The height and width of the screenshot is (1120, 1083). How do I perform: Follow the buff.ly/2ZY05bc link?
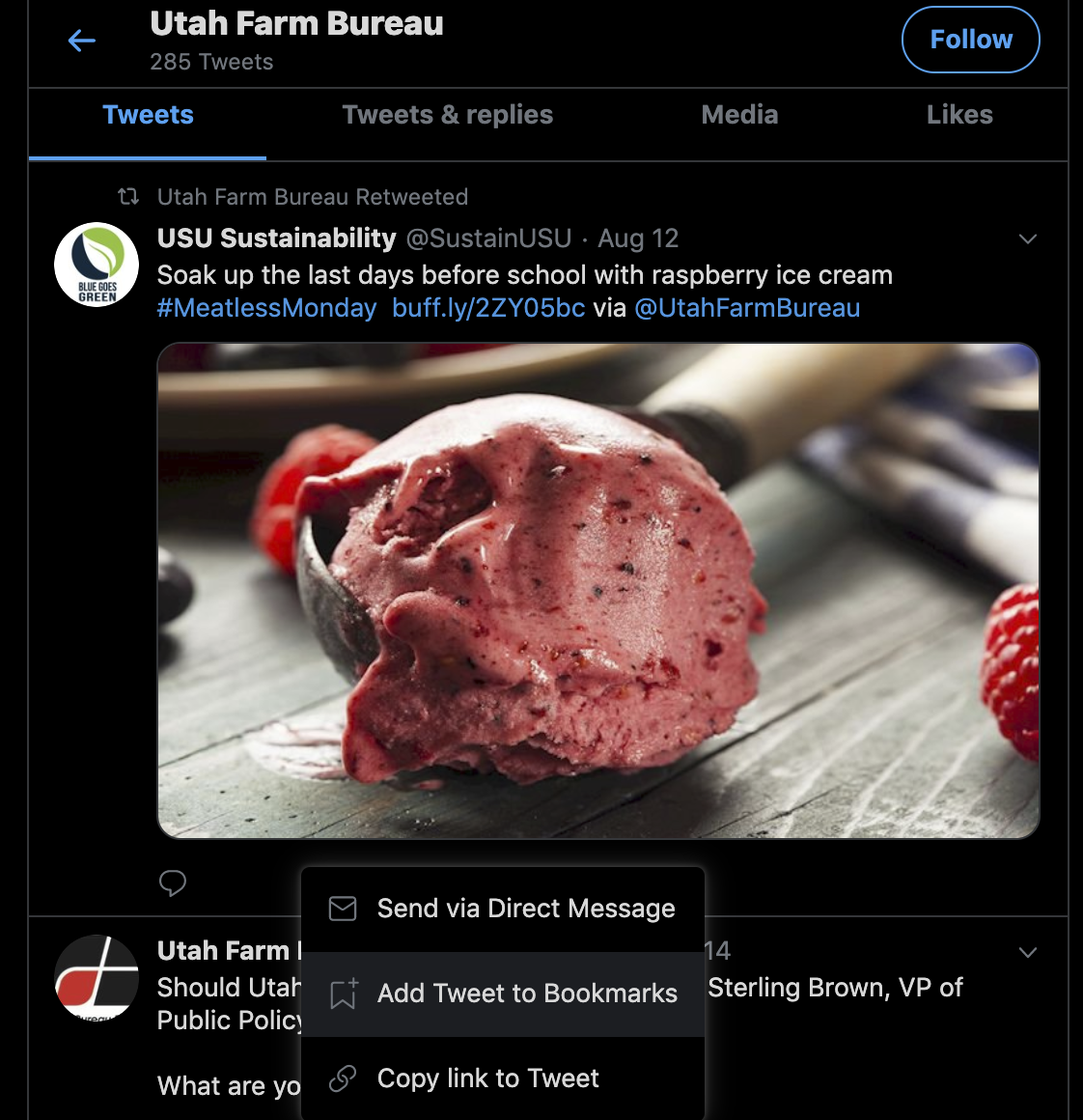488,308
